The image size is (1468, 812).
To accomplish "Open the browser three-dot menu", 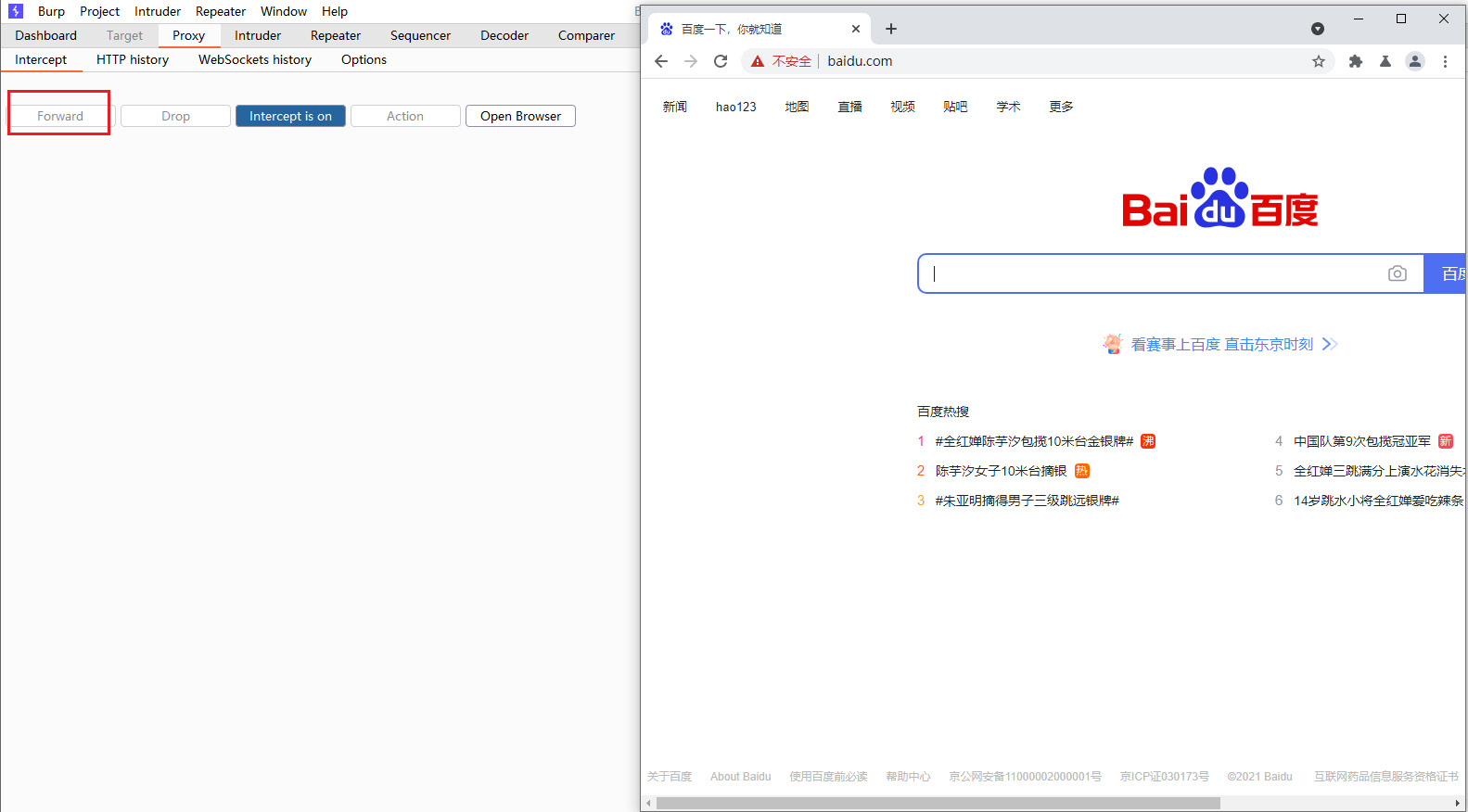I will tap(1445, 61).
